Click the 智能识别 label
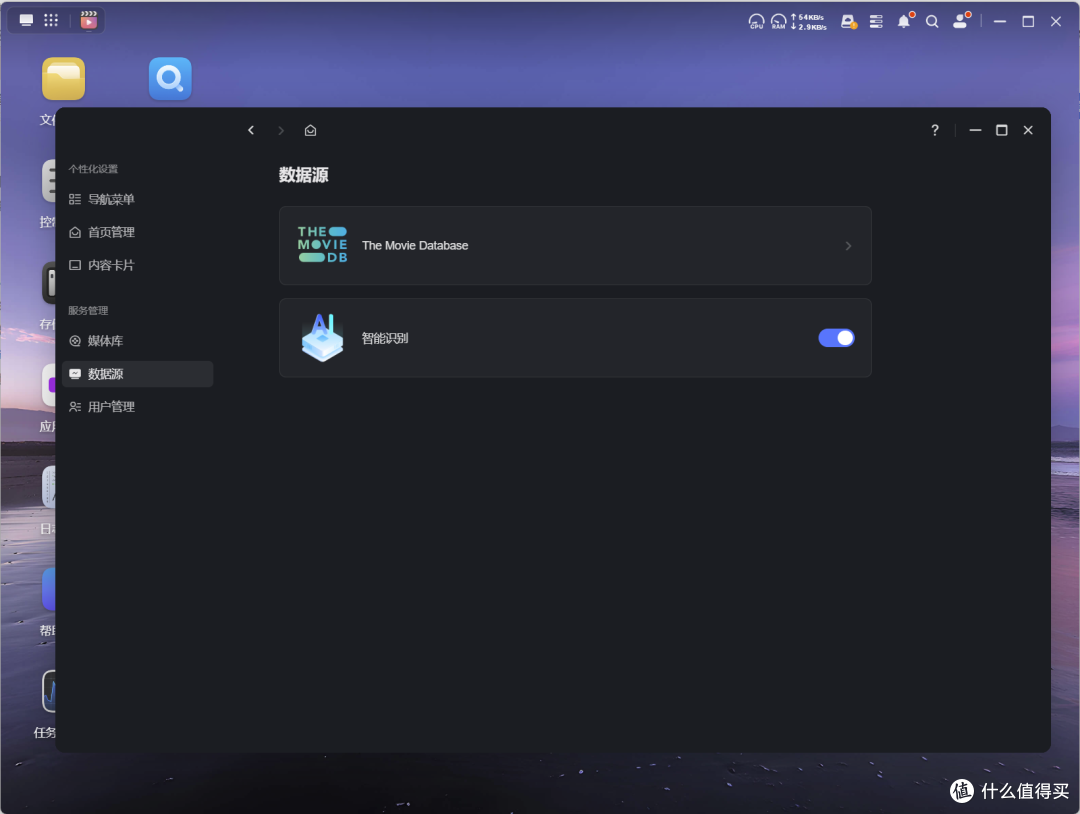This screenshot has height=814, width=1080. click(385, 338)
